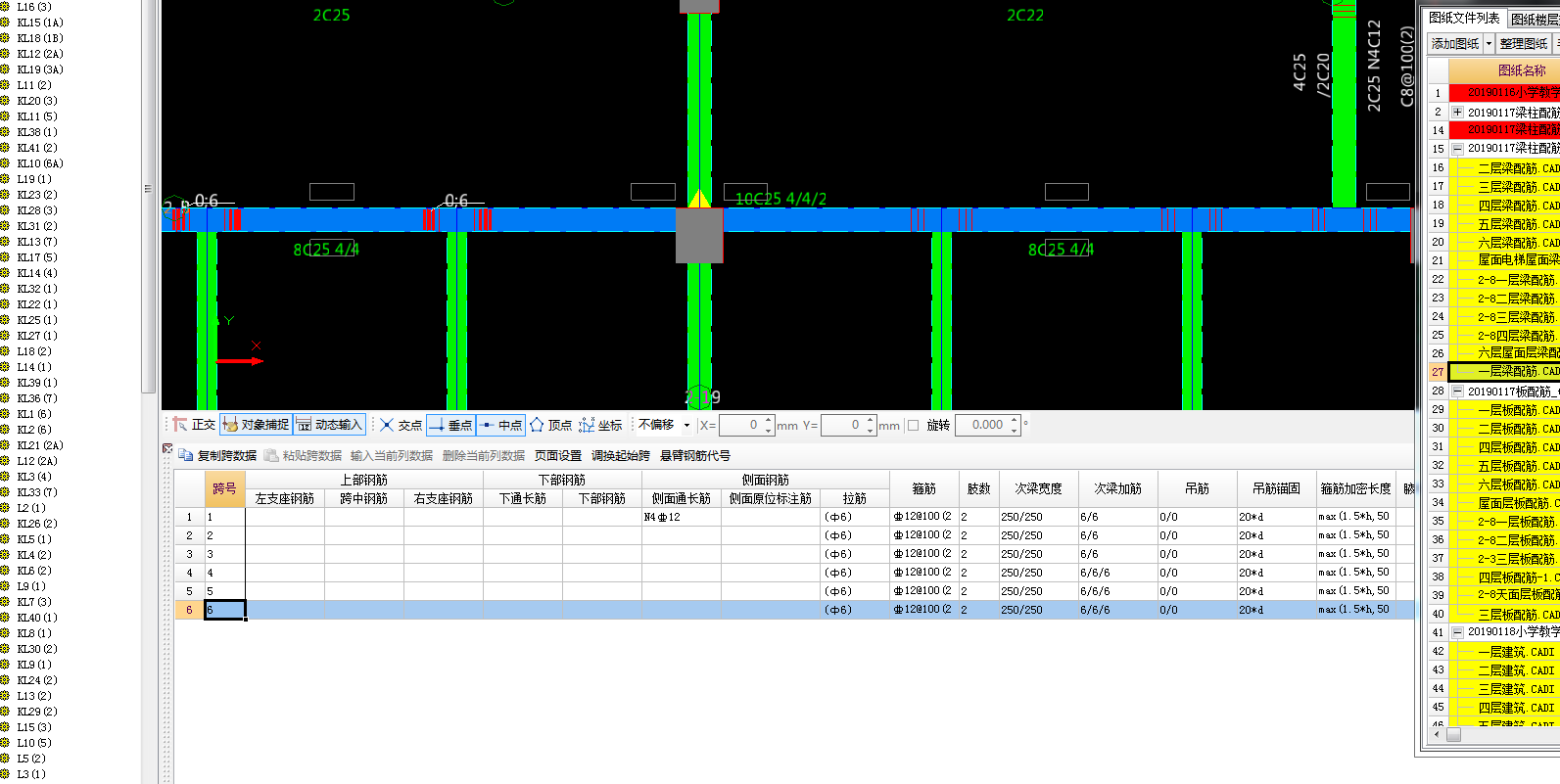Screen dimensions: 1560x784
Task: Switch to 图纸文件列表 tab
Action: click(1464, 18)
